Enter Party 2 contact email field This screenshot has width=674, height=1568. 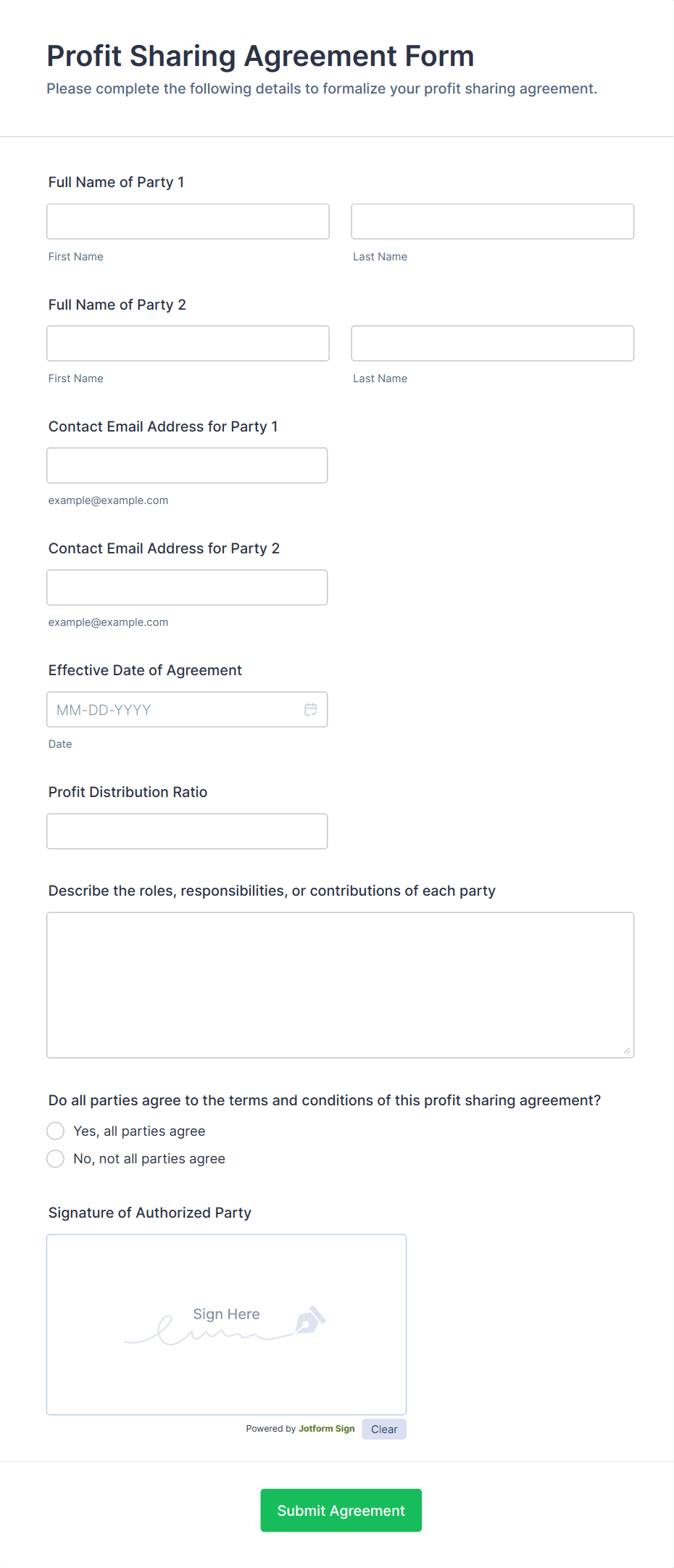click(187, 587)
